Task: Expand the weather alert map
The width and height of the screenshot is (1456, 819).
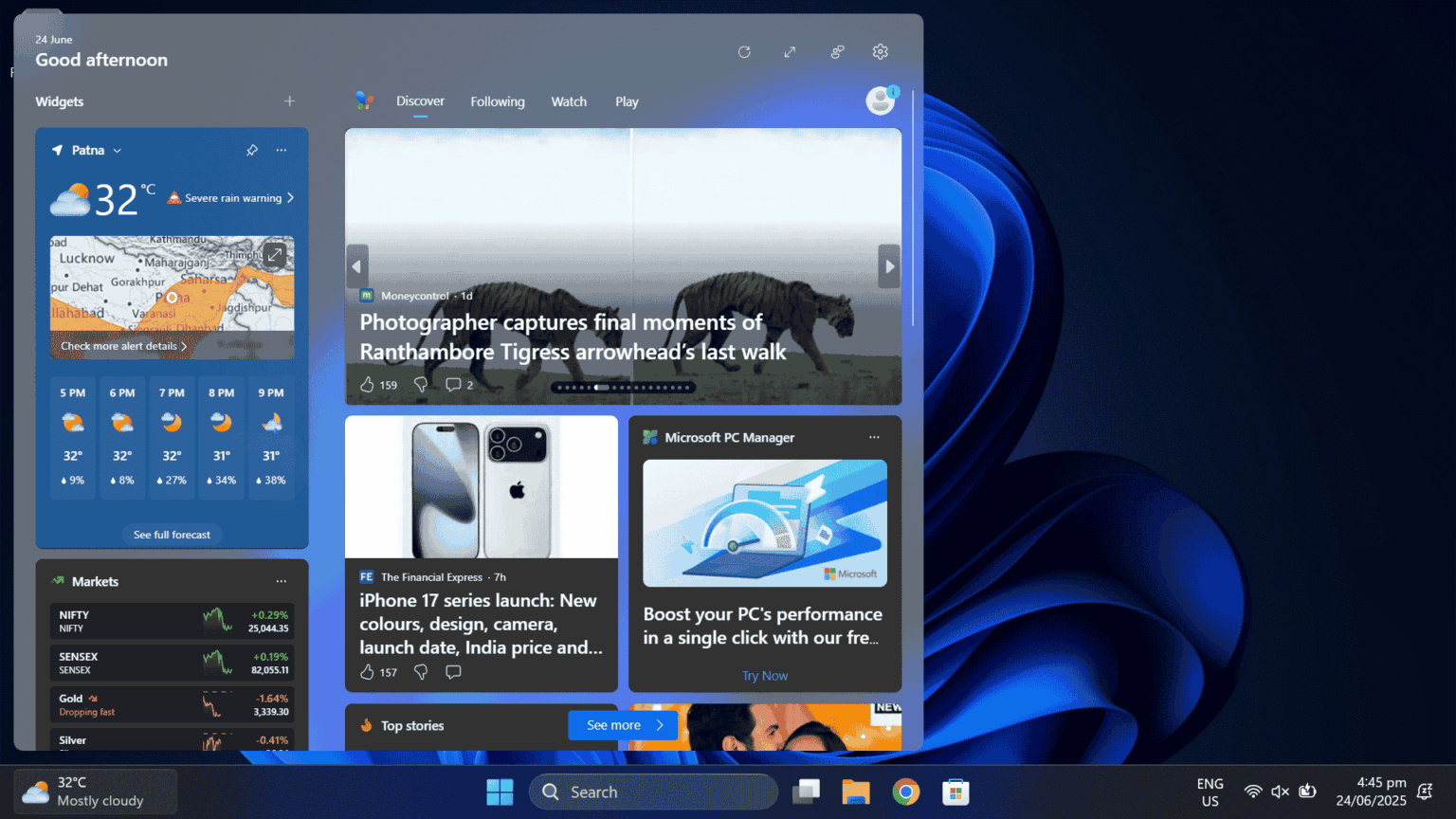Action: point(274,255)
